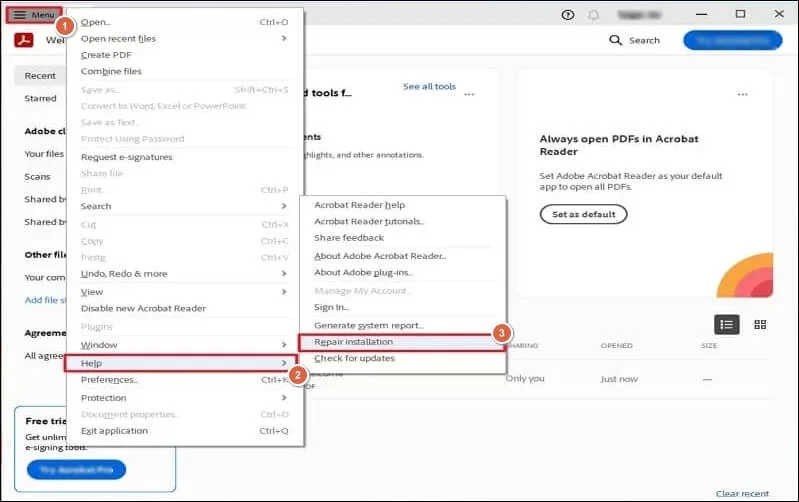Open Preferences... from menu
Image resolution: width=799 pixels, height=502 pixels.
point(184,380)
